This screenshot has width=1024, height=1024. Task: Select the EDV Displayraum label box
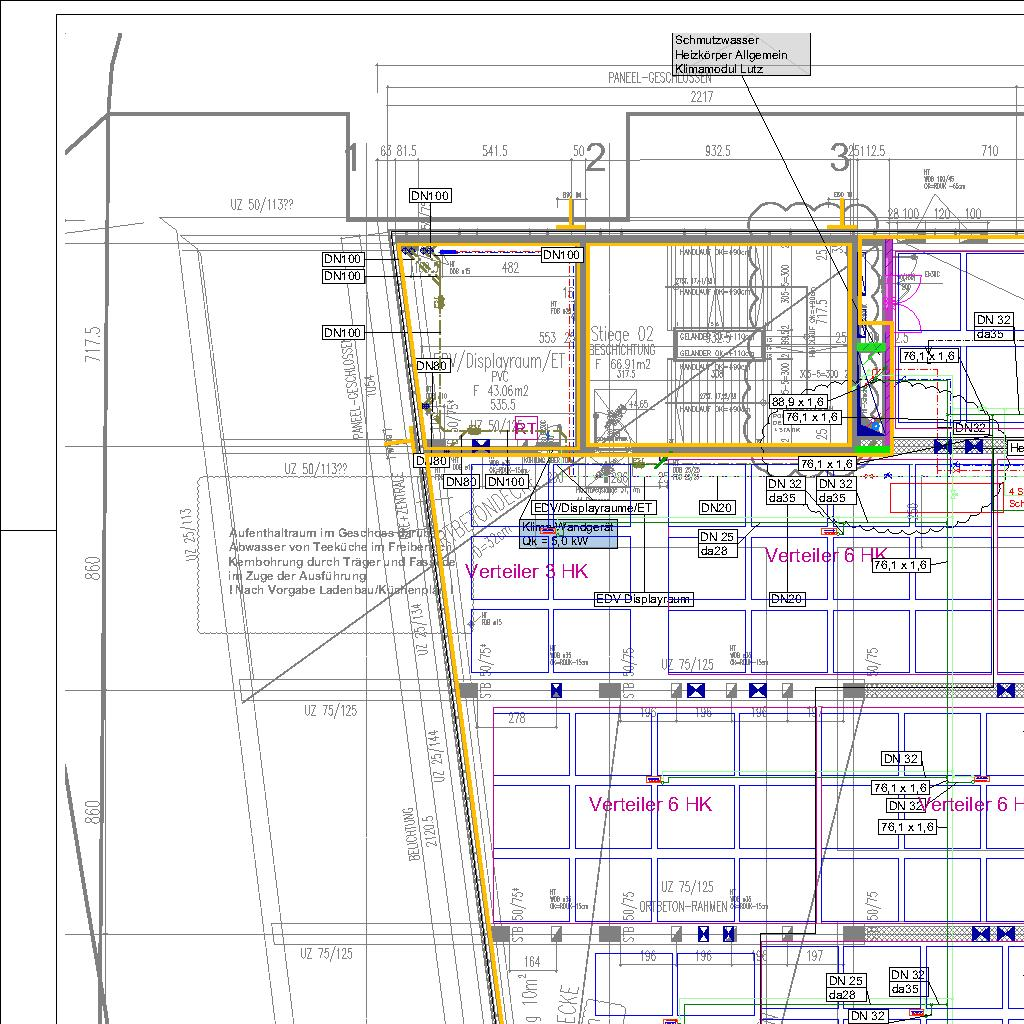pyautogui.click(x=644, y=599)
